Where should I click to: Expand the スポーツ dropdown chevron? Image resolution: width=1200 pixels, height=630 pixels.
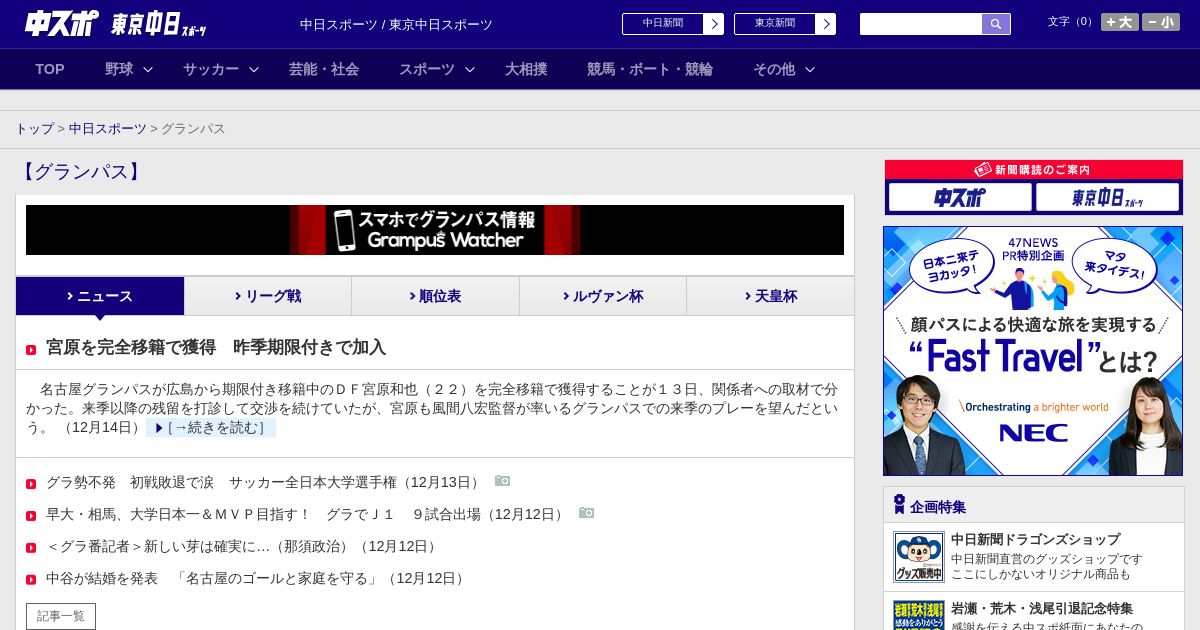click(470, 69)
